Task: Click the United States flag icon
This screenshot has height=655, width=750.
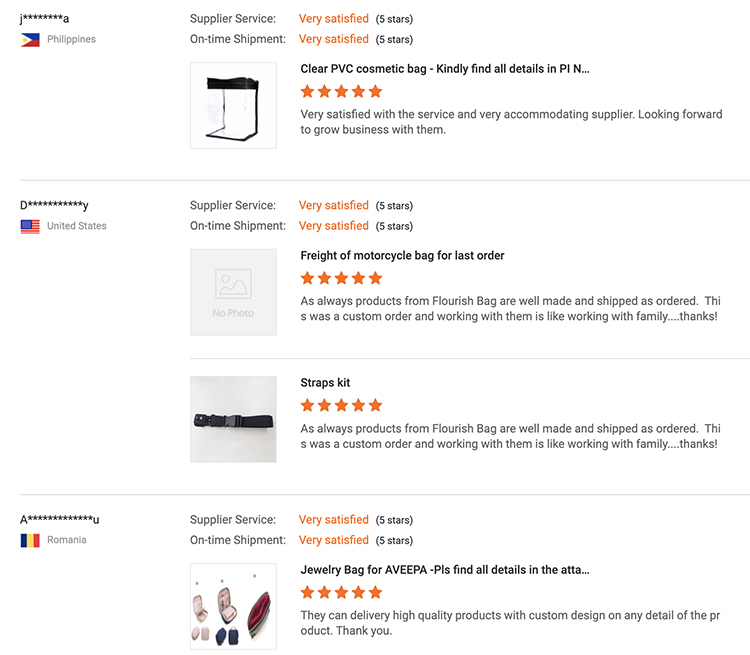Action: point(30,226)
